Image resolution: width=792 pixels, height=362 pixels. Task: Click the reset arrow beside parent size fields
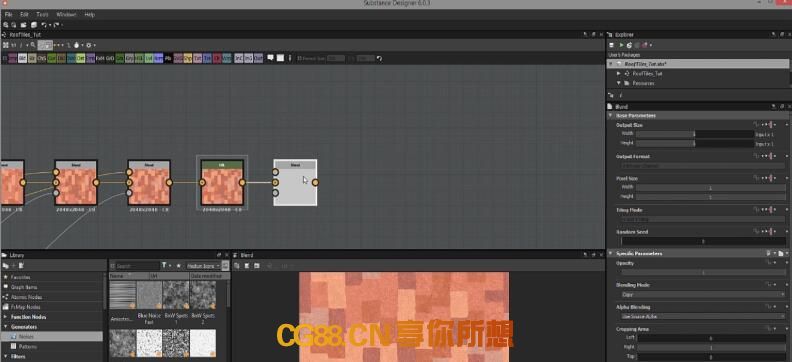pos(379,58)
